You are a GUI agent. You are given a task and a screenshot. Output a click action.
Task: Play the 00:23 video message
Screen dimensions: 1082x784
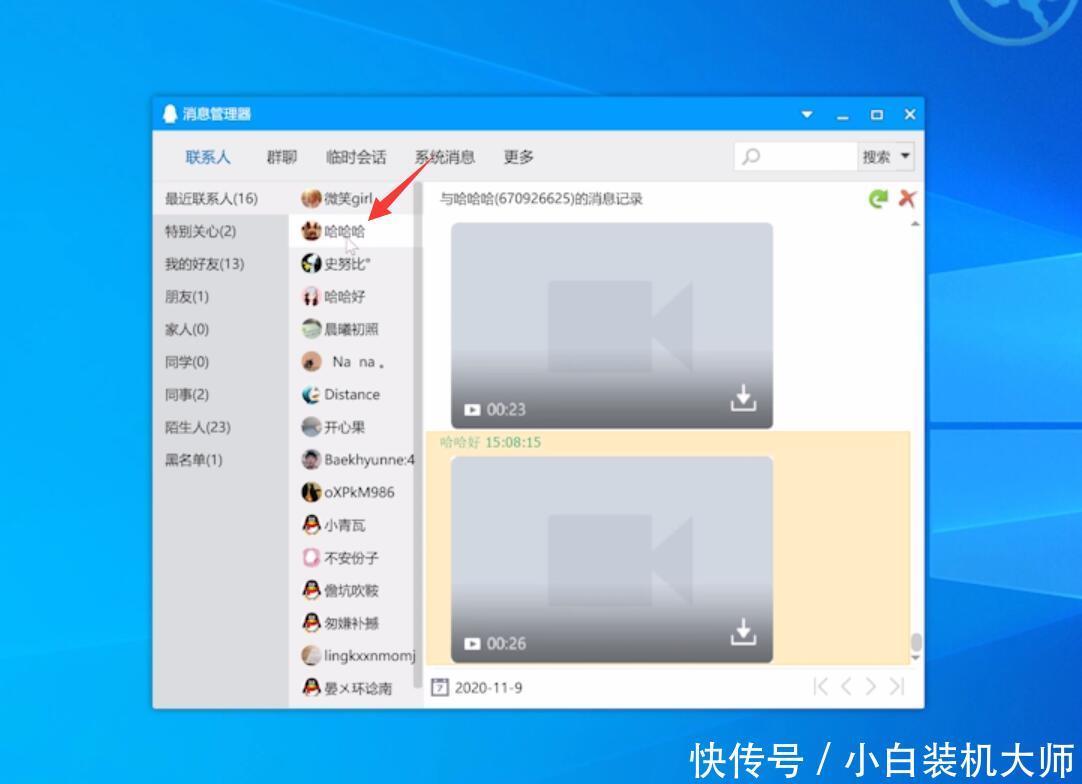(x=470, y=408)
